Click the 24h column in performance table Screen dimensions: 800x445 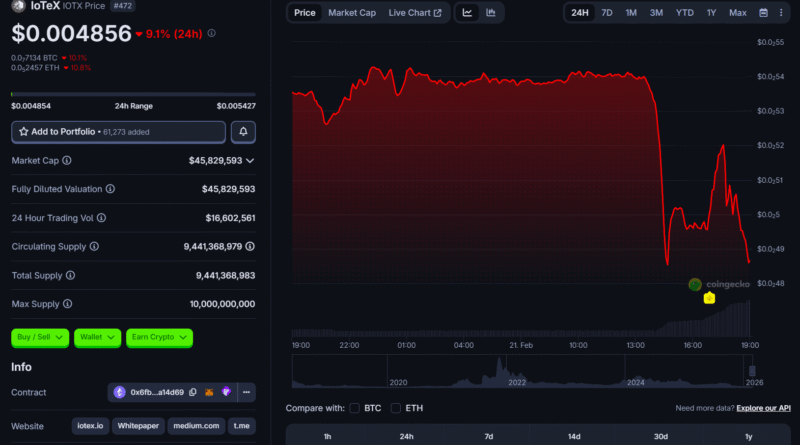pos(407,436)
